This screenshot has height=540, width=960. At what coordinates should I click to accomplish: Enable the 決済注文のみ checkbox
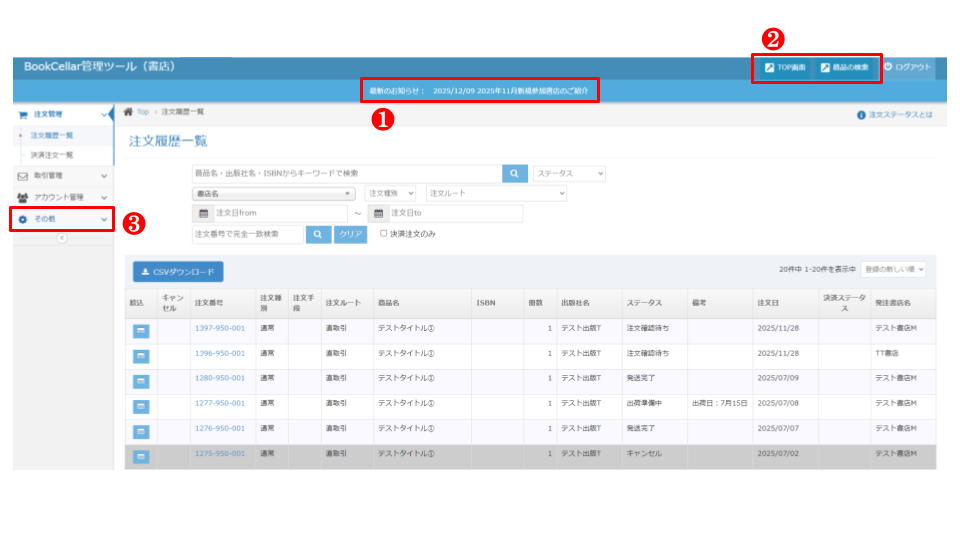[384, 234]
